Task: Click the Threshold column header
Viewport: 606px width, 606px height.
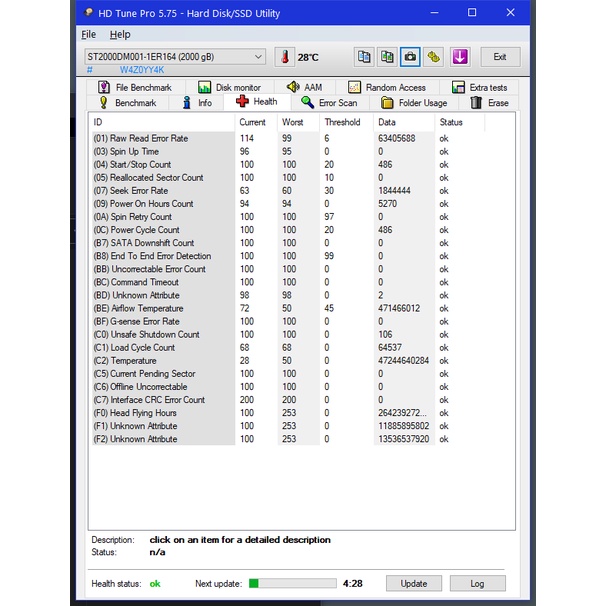Action: (342, 122)
